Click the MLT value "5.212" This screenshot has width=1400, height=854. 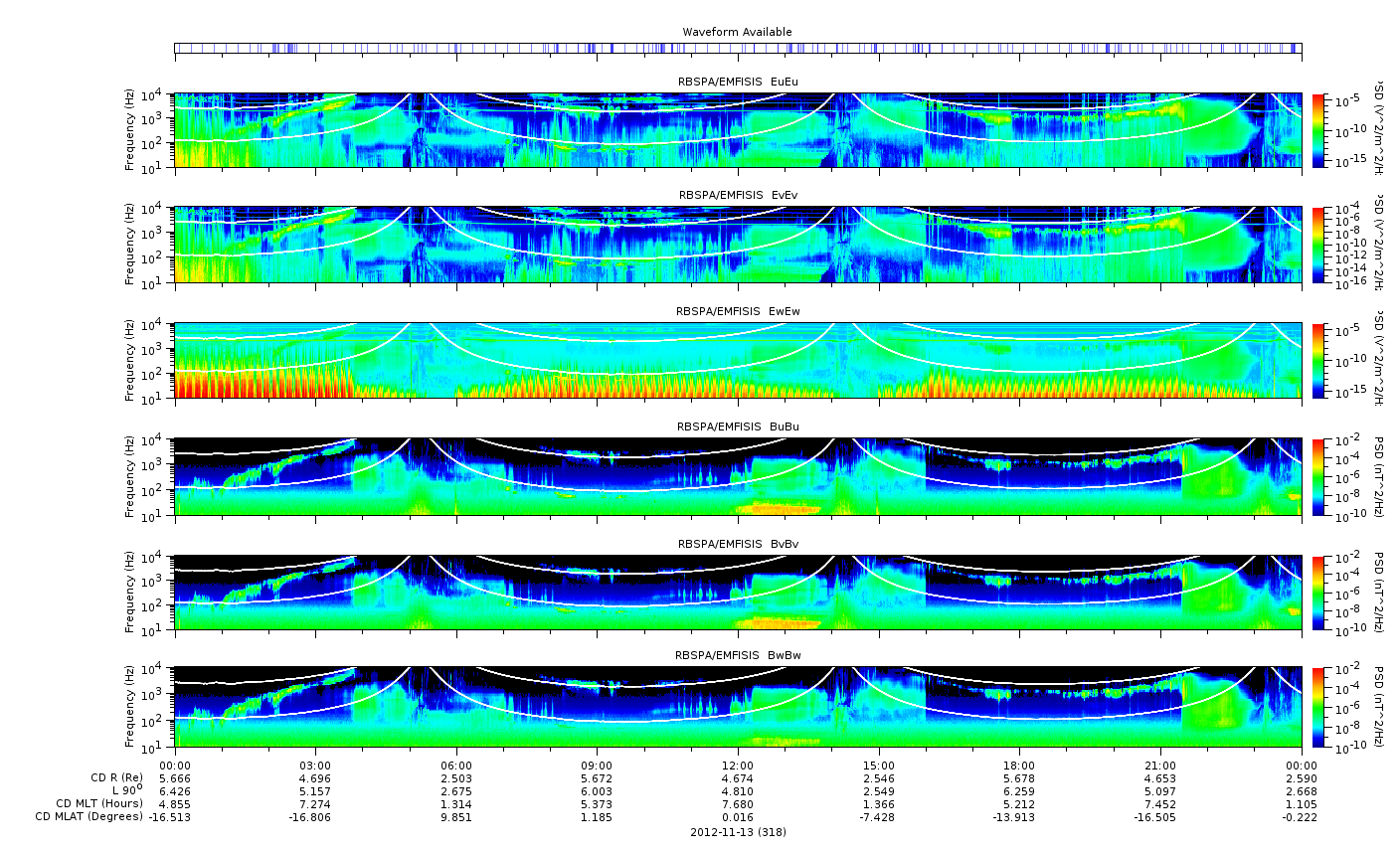tap(1019, 803)
